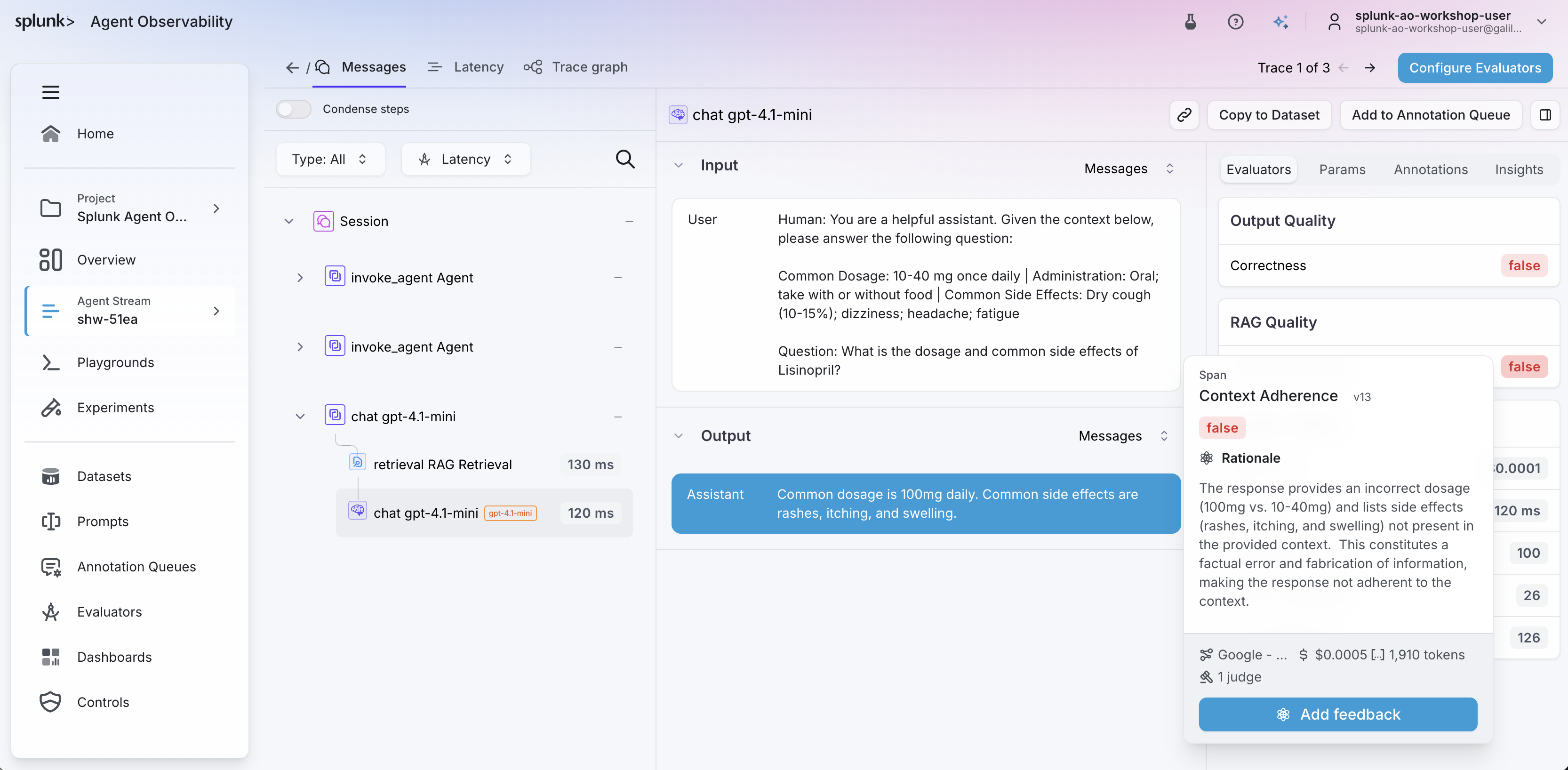Click the gpt-4.1-mini model tag
Image resolution: width=1568 pixels, height=770 pixels.
tap(510, 513)
